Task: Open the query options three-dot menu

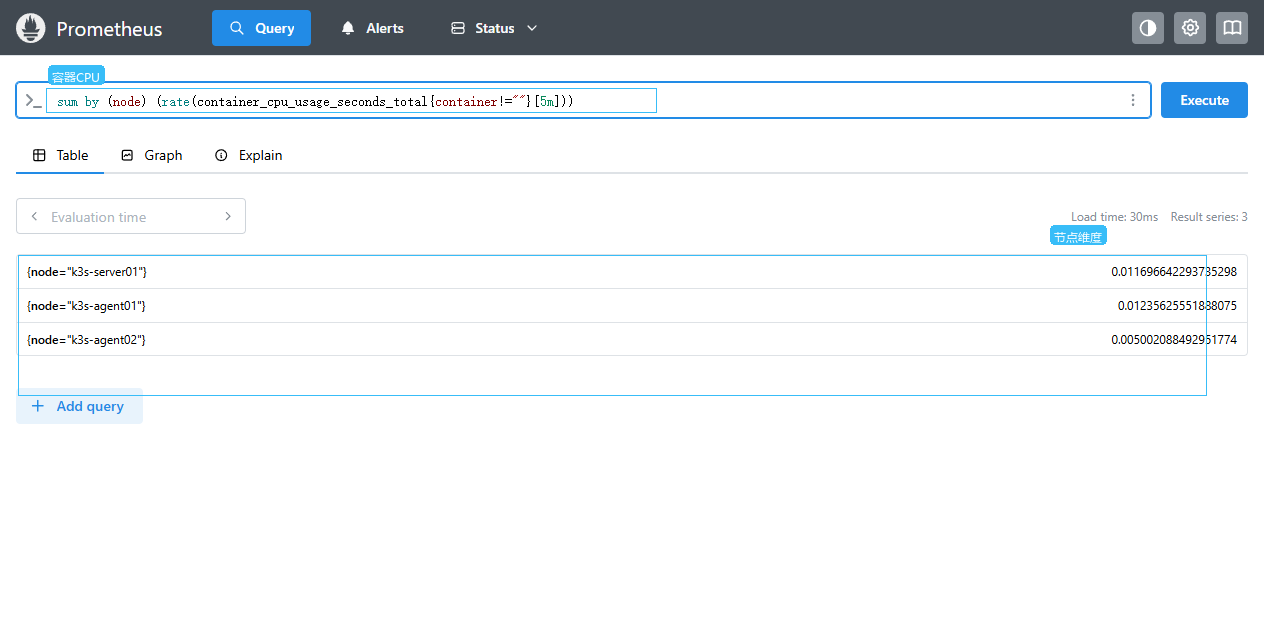Action: pos(1133,100)
